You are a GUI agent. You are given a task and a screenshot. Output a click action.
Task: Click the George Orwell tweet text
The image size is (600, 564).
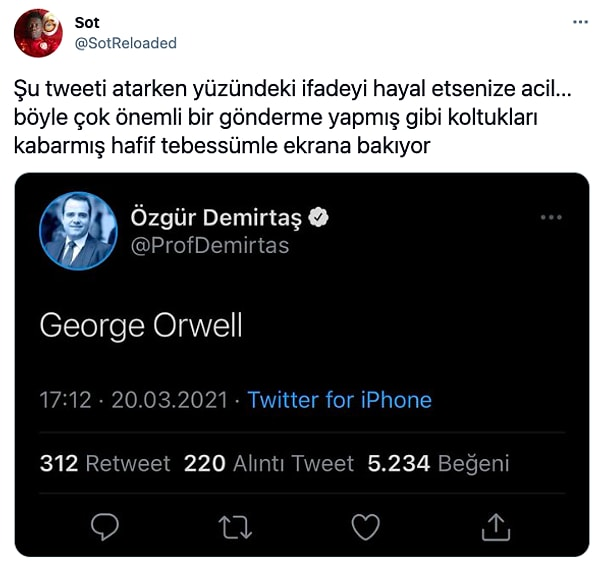[x=141, y=326]
